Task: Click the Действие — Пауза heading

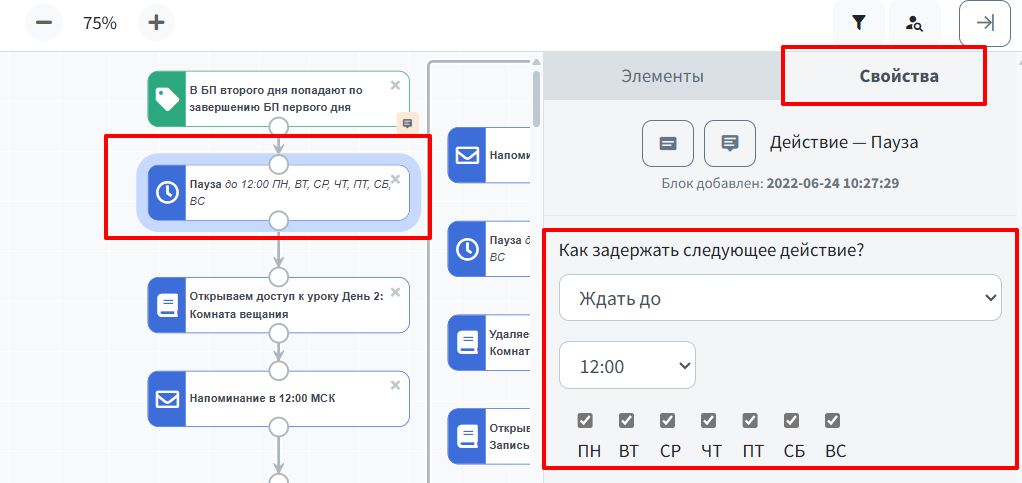Action: click(844, 143)
